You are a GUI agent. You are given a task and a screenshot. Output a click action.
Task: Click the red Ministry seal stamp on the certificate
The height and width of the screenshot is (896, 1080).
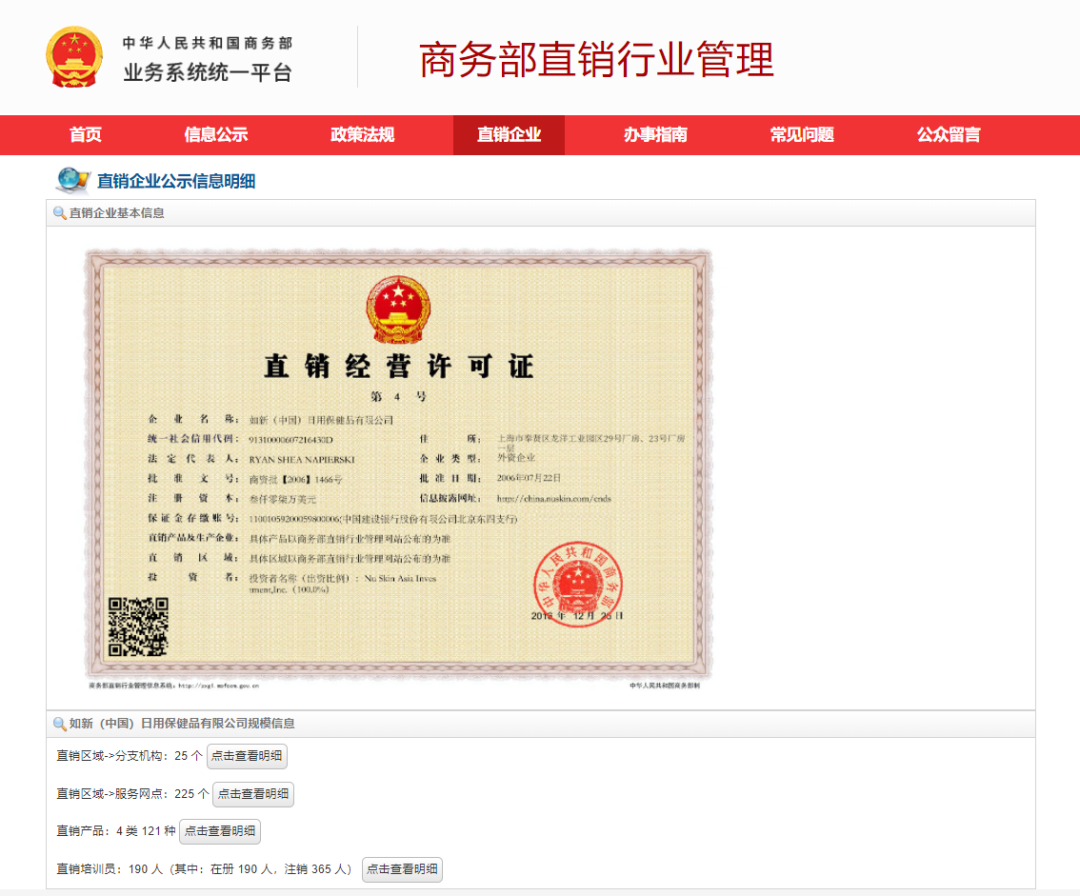(x=578, y=585)
